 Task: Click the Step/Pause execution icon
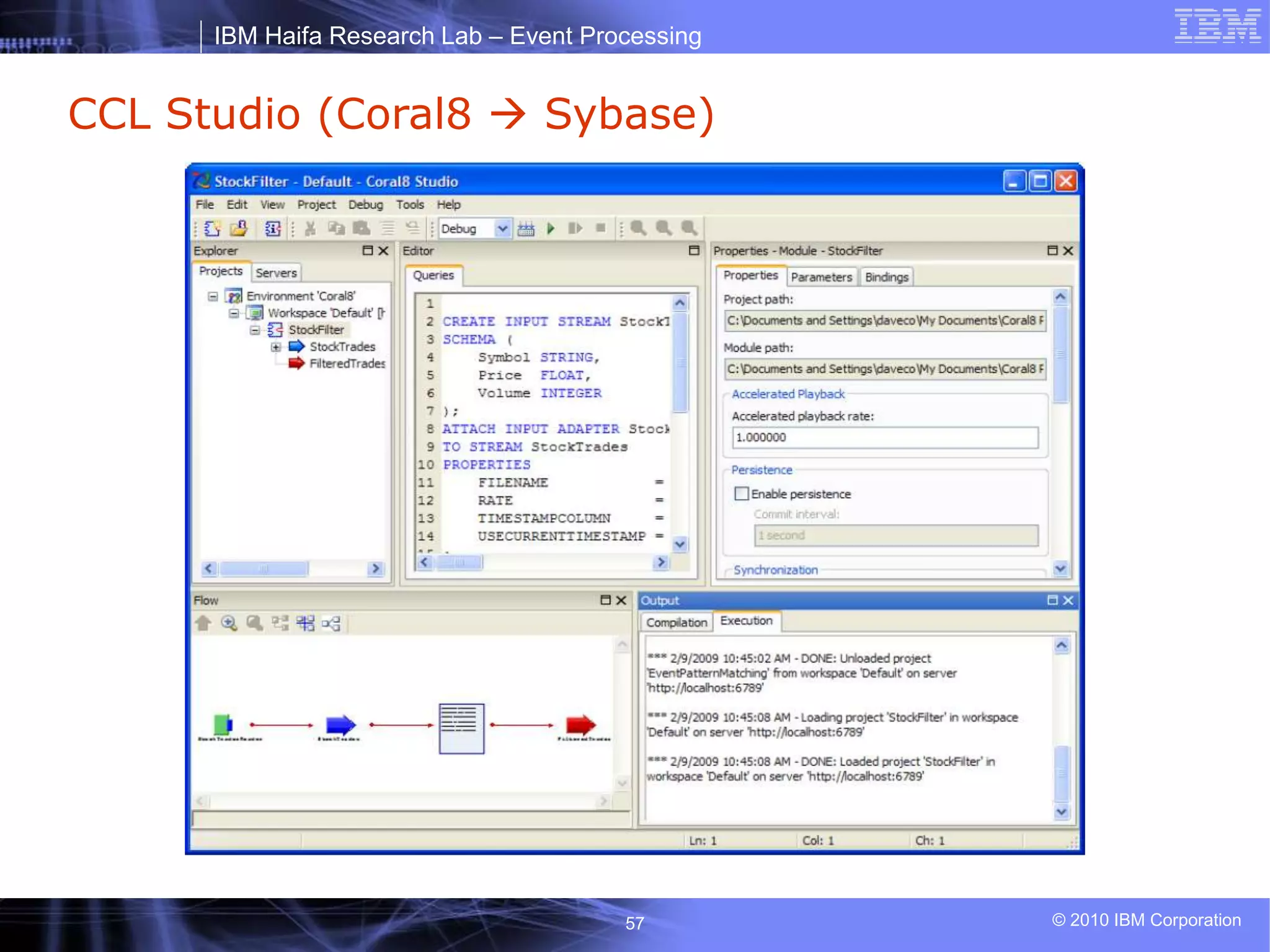[575, 229]
